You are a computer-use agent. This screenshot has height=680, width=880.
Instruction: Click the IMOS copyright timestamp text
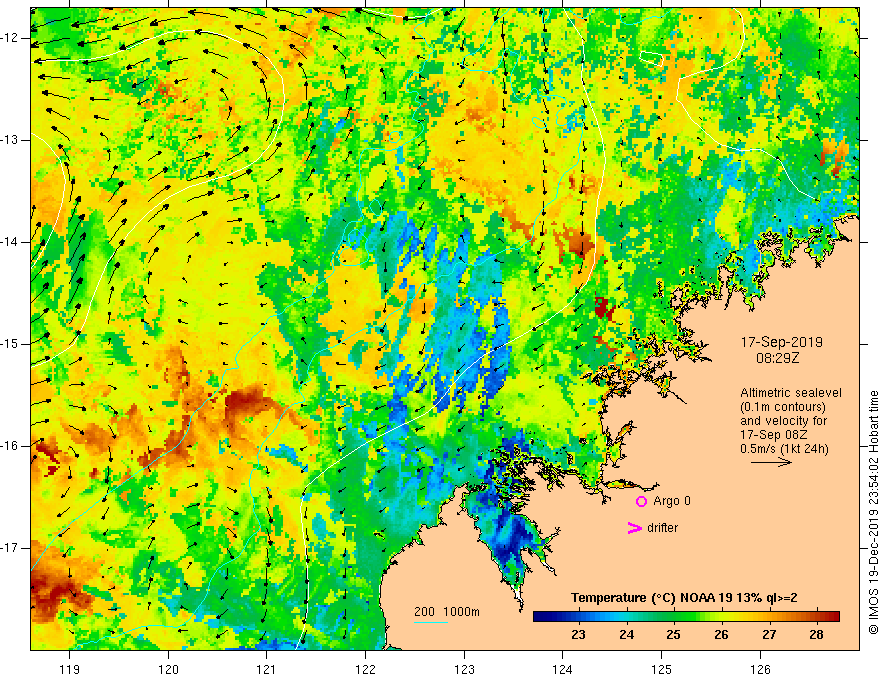(873, 513)
